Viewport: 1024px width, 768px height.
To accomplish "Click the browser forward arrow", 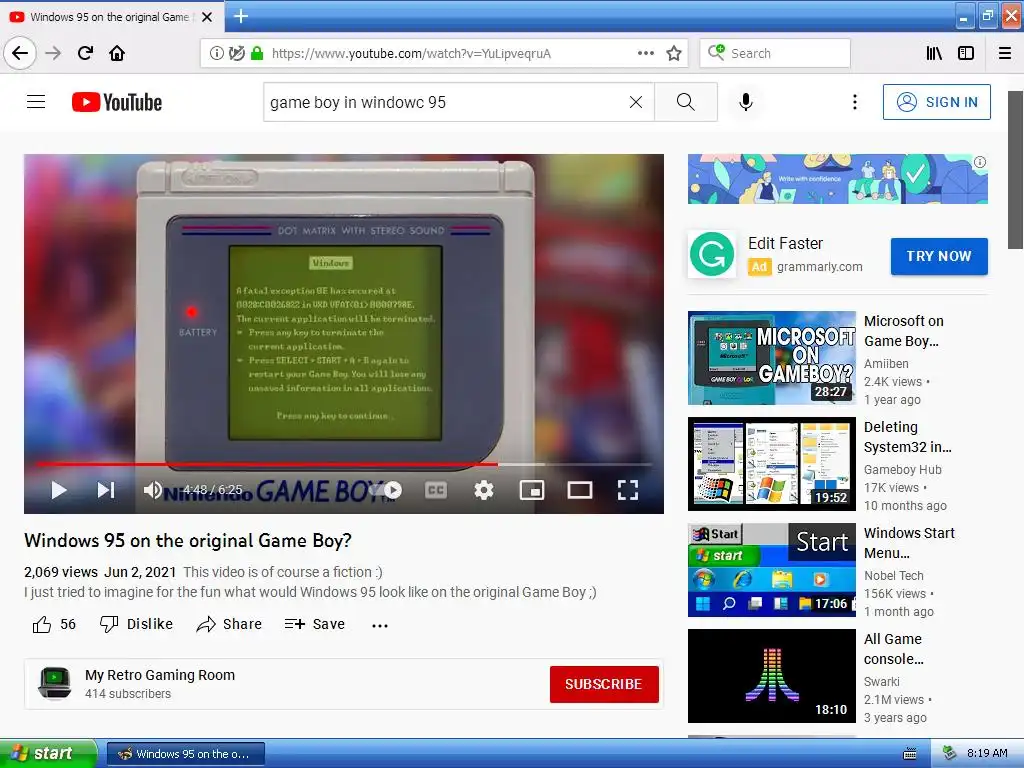I will click(54, 53).
